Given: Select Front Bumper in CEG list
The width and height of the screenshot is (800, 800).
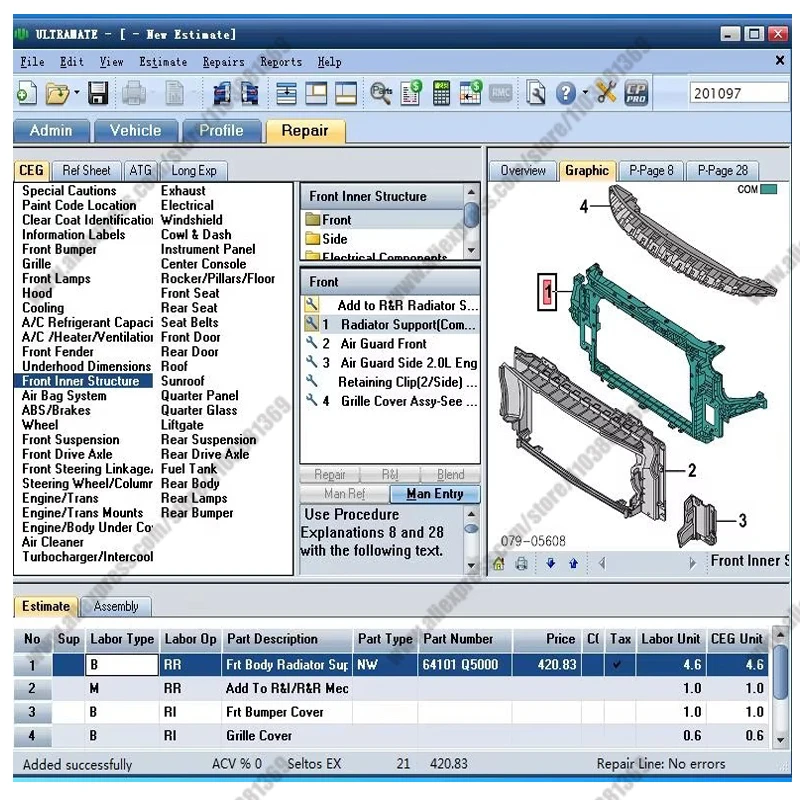Looking at the screenshot, I should 59,249.
